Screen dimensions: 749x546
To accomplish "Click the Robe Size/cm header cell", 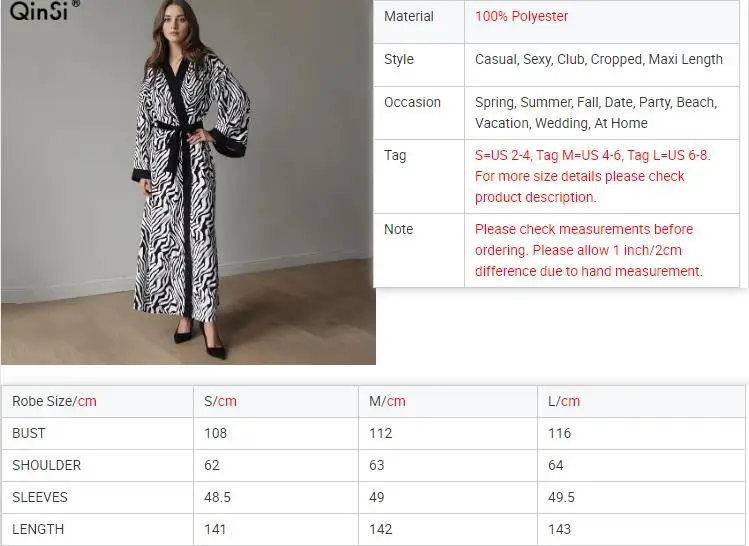I will pyautogui.click(x=54, y=401).
